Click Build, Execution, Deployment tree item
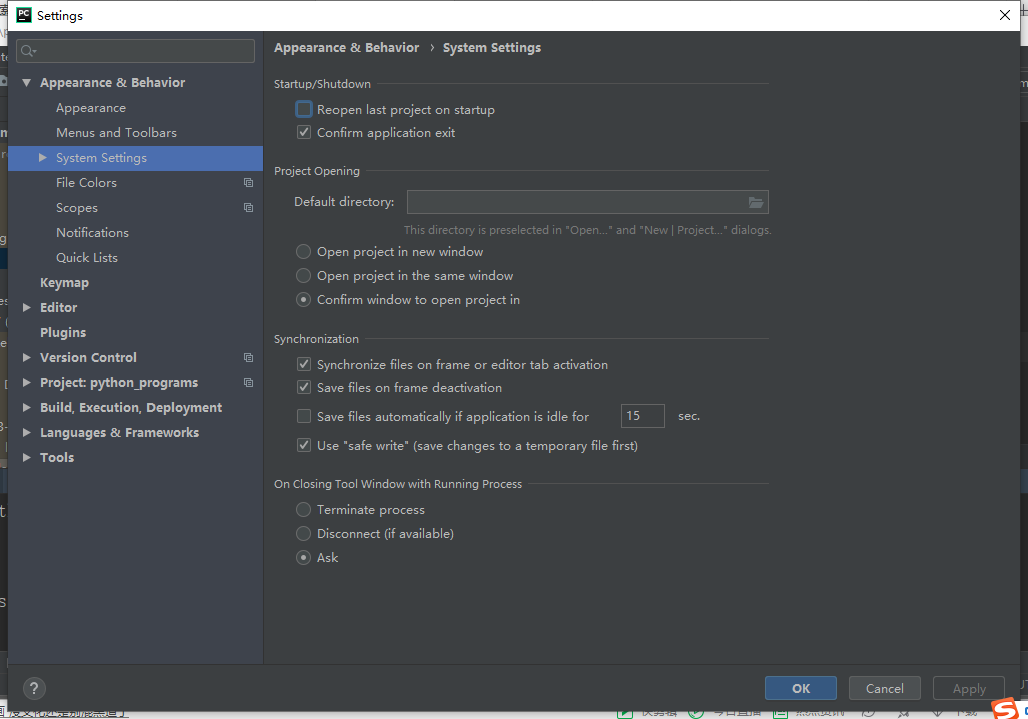Viewport: 1028px width, 719px height. coord(131,408)
